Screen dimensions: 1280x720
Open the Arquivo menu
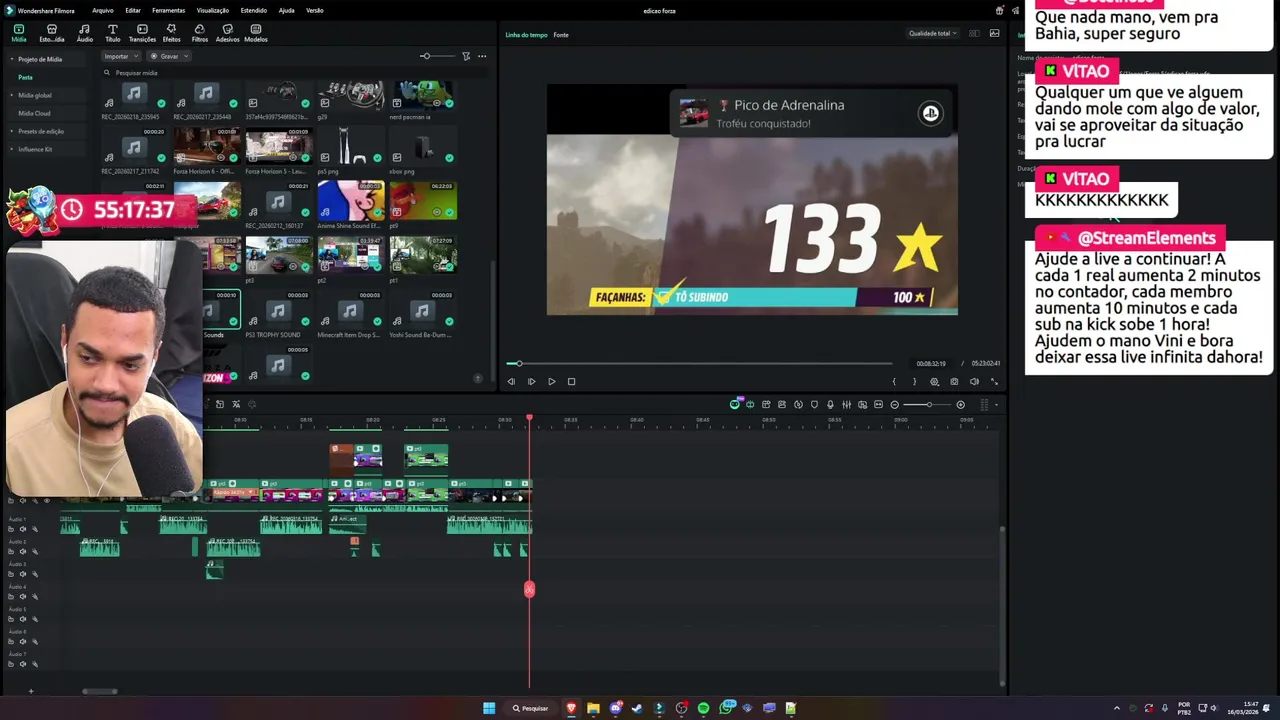point(102,10)
